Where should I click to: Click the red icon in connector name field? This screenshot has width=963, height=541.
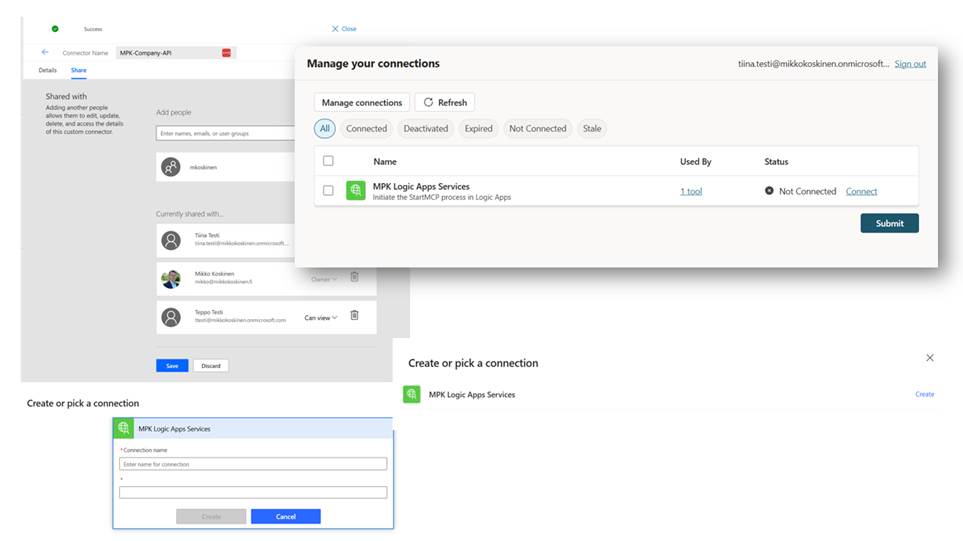tap(226, 53)
